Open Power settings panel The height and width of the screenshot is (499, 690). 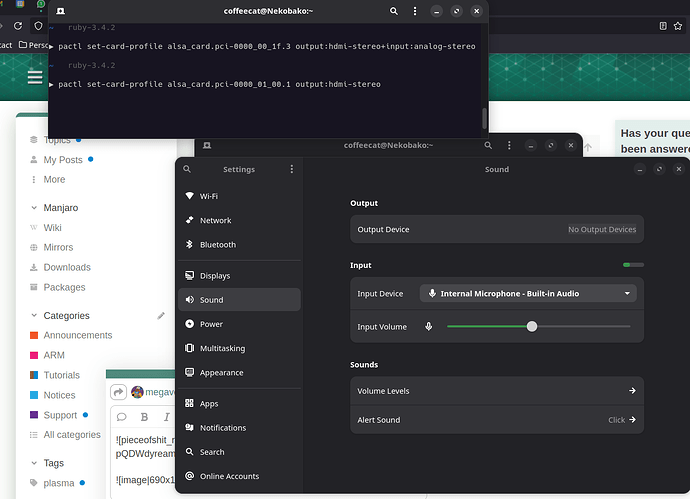click(239, 324)
